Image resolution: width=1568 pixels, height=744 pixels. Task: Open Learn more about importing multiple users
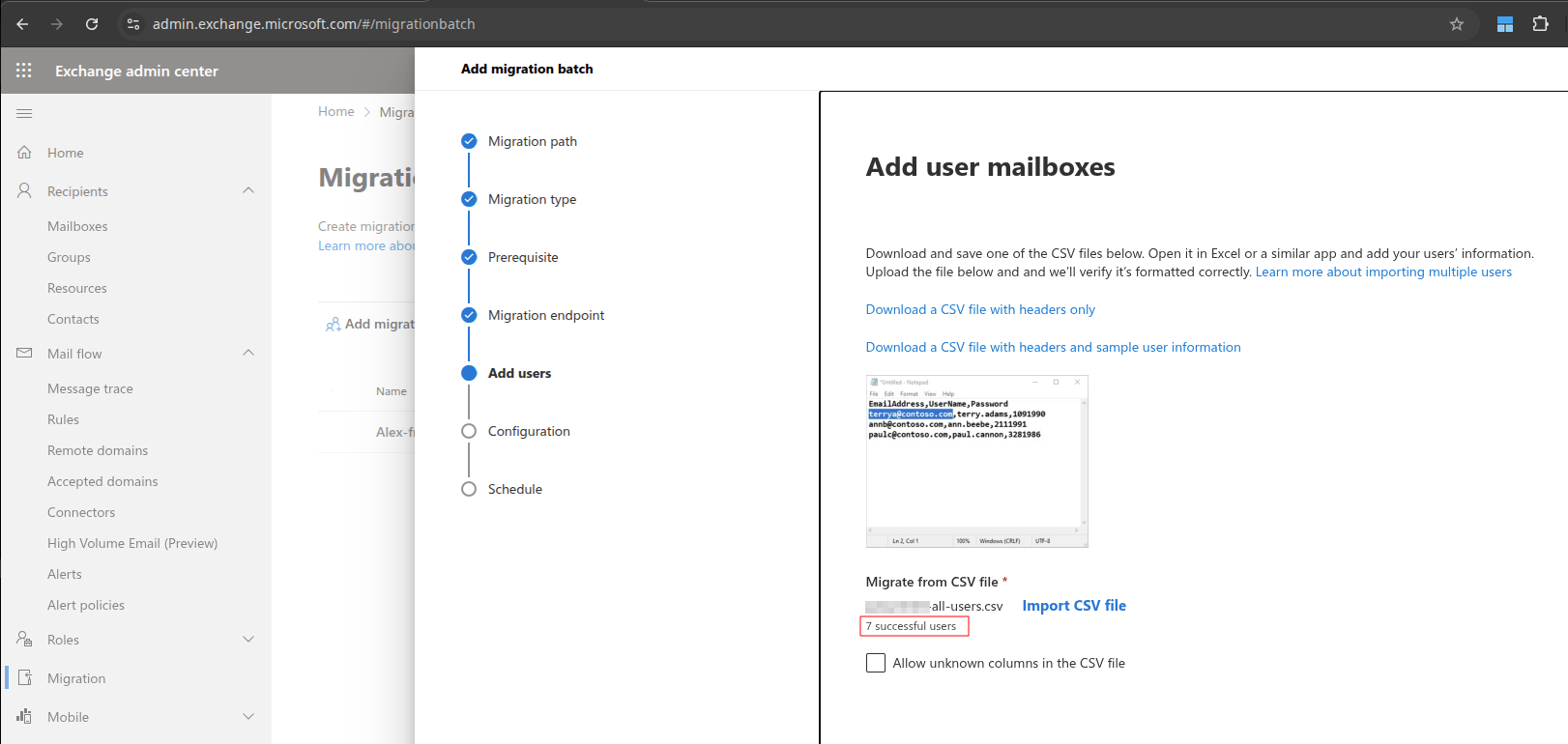click(1383, 272)
